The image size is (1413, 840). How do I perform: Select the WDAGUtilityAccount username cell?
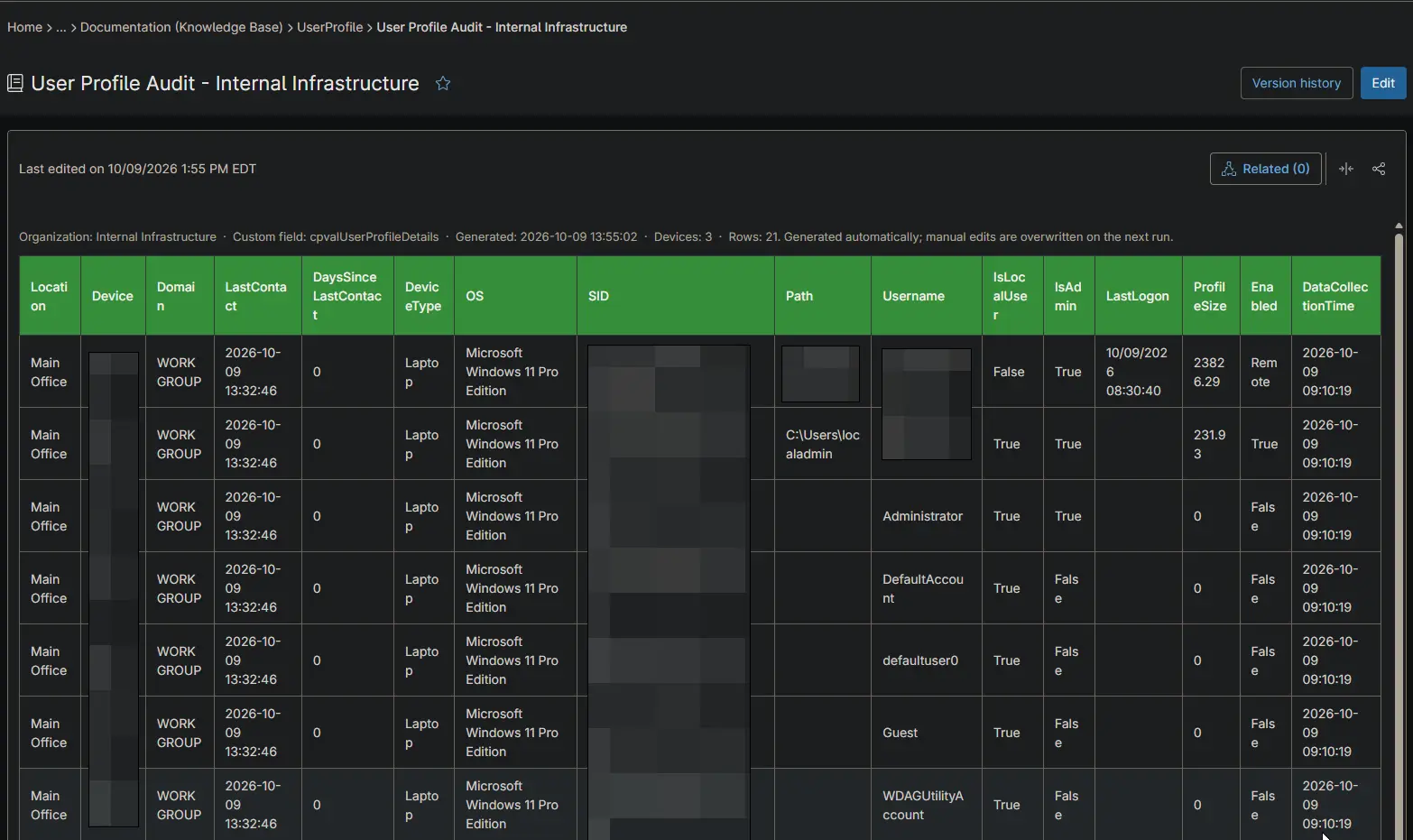927,805
